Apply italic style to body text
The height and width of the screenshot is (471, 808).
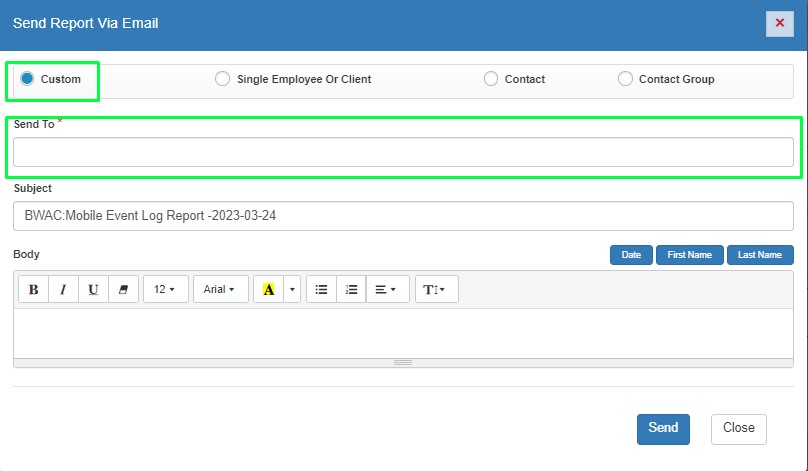click(63, 289)
